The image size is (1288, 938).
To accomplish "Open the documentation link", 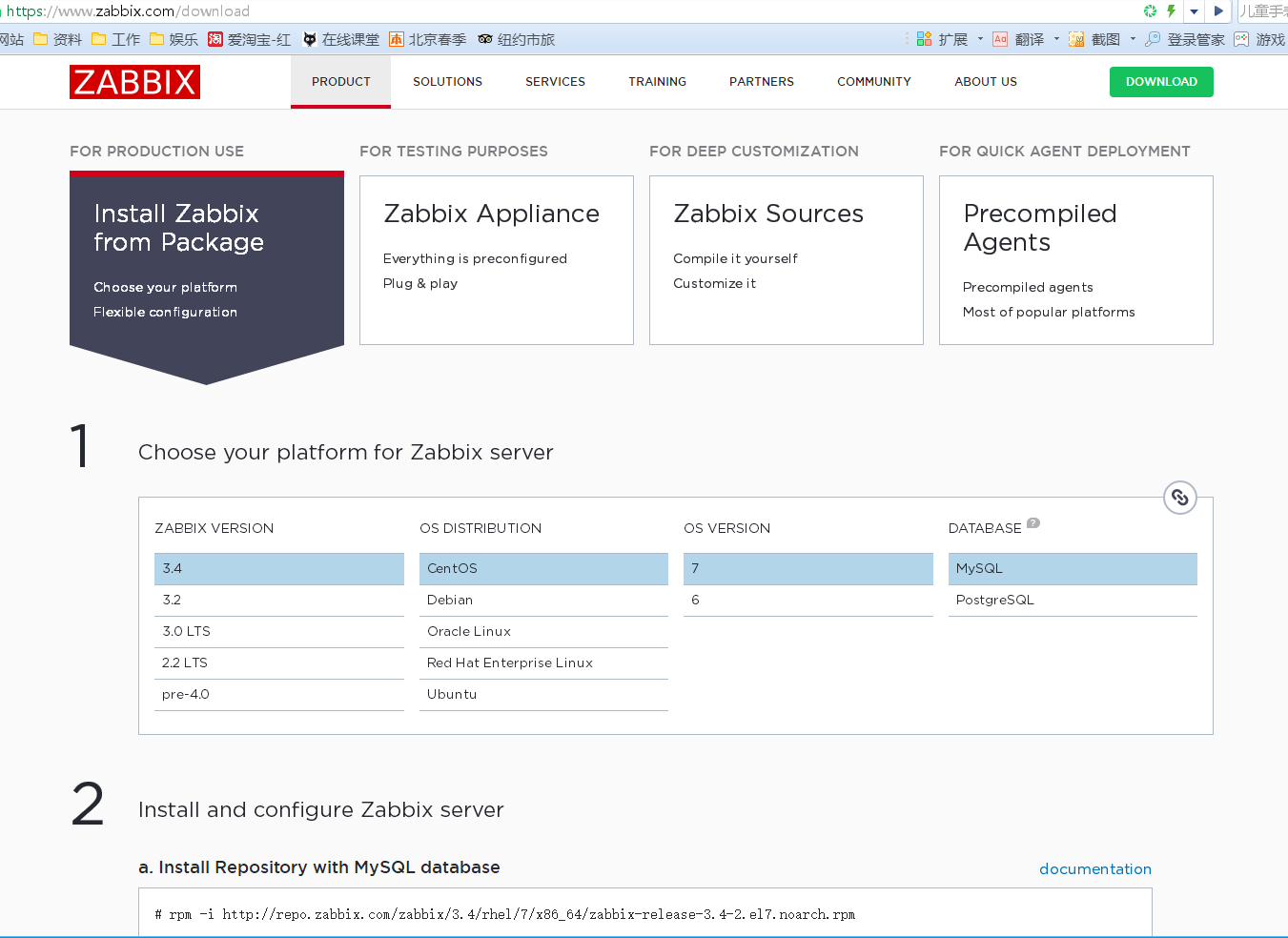I will point(1094,868).
